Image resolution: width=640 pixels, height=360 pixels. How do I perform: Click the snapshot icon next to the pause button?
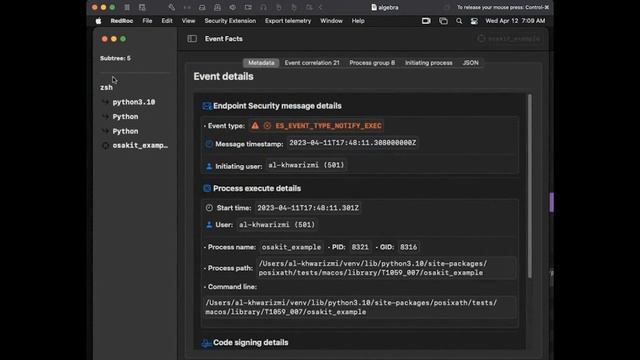click(x=142, y=7)
